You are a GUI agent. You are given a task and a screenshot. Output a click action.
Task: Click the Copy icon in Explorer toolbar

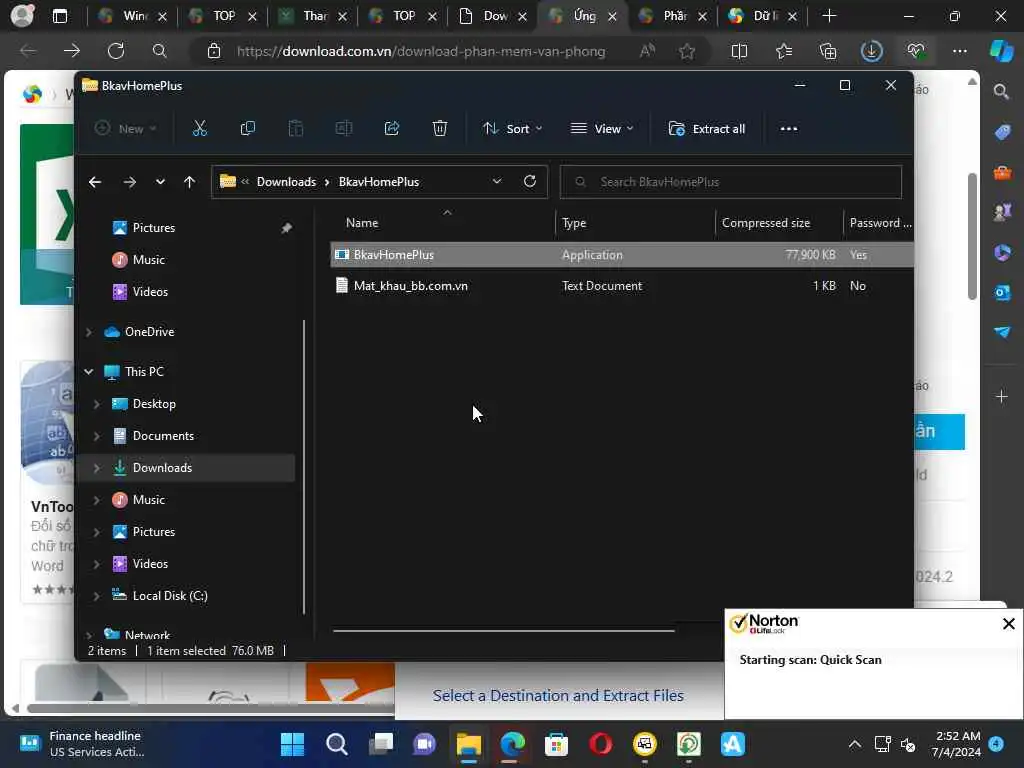(x=248, y=129)
